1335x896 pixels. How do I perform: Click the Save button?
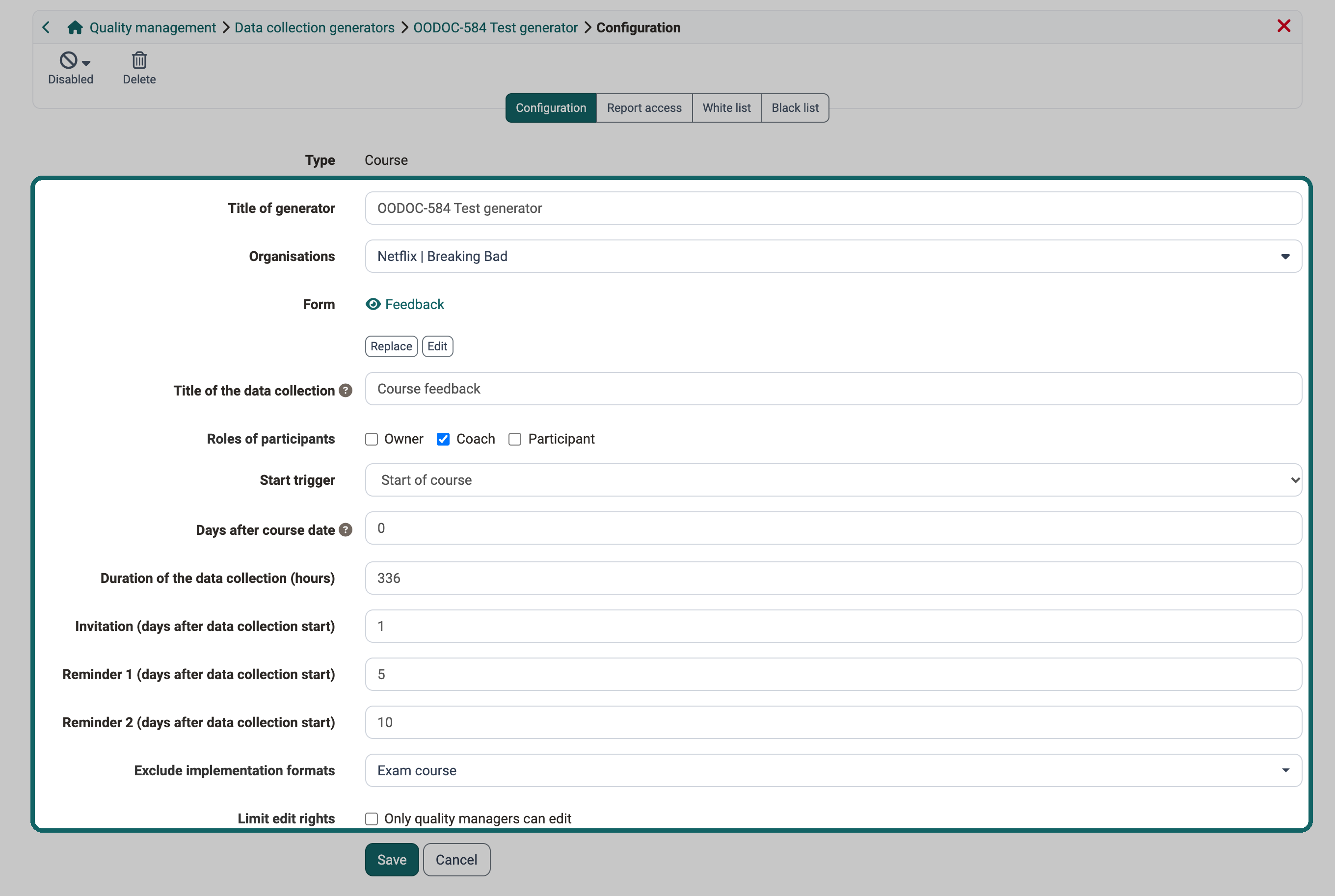392,859
